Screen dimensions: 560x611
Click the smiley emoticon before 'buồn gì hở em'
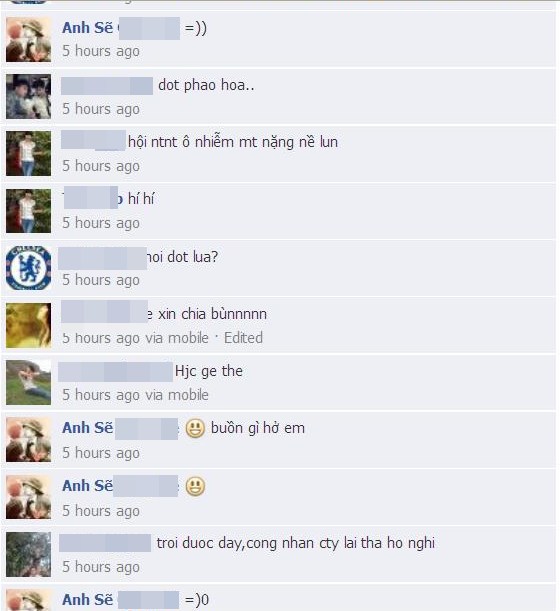coord(195,429)
